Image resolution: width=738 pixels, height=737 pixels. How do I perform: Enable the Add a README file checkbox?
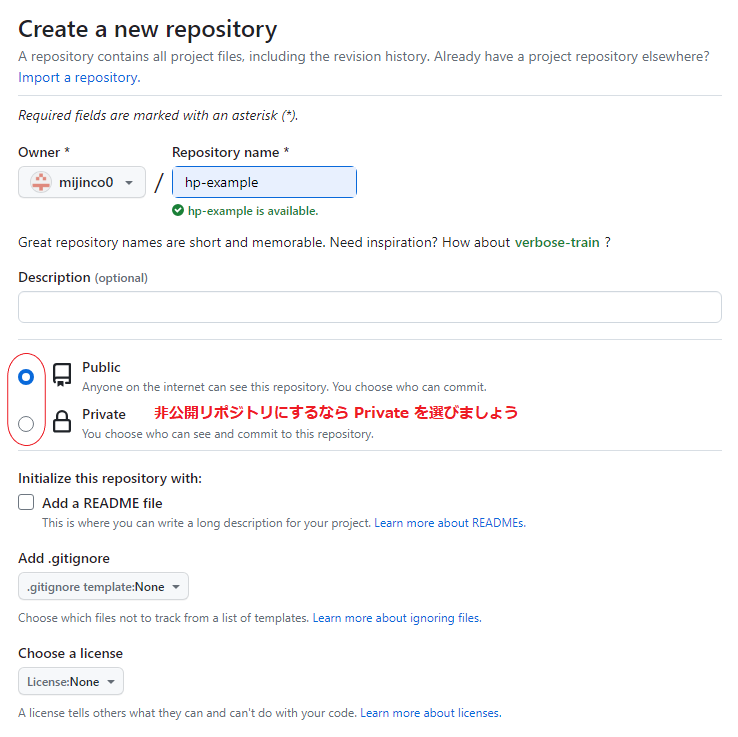click(x=26, y=503)
